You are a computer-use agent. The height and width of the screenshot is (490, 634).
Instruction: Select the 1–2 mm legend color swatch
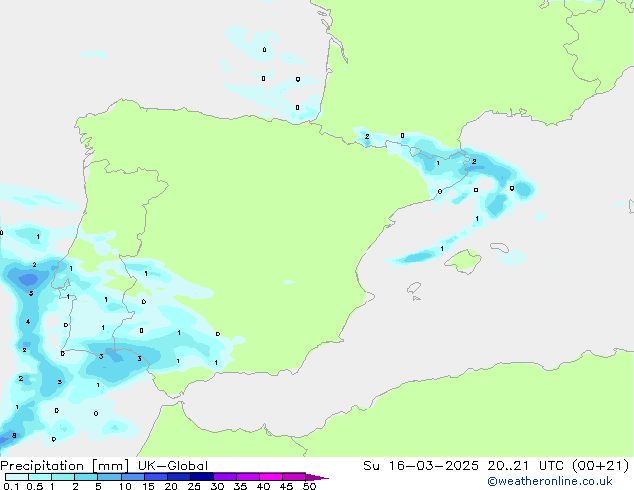63,477
